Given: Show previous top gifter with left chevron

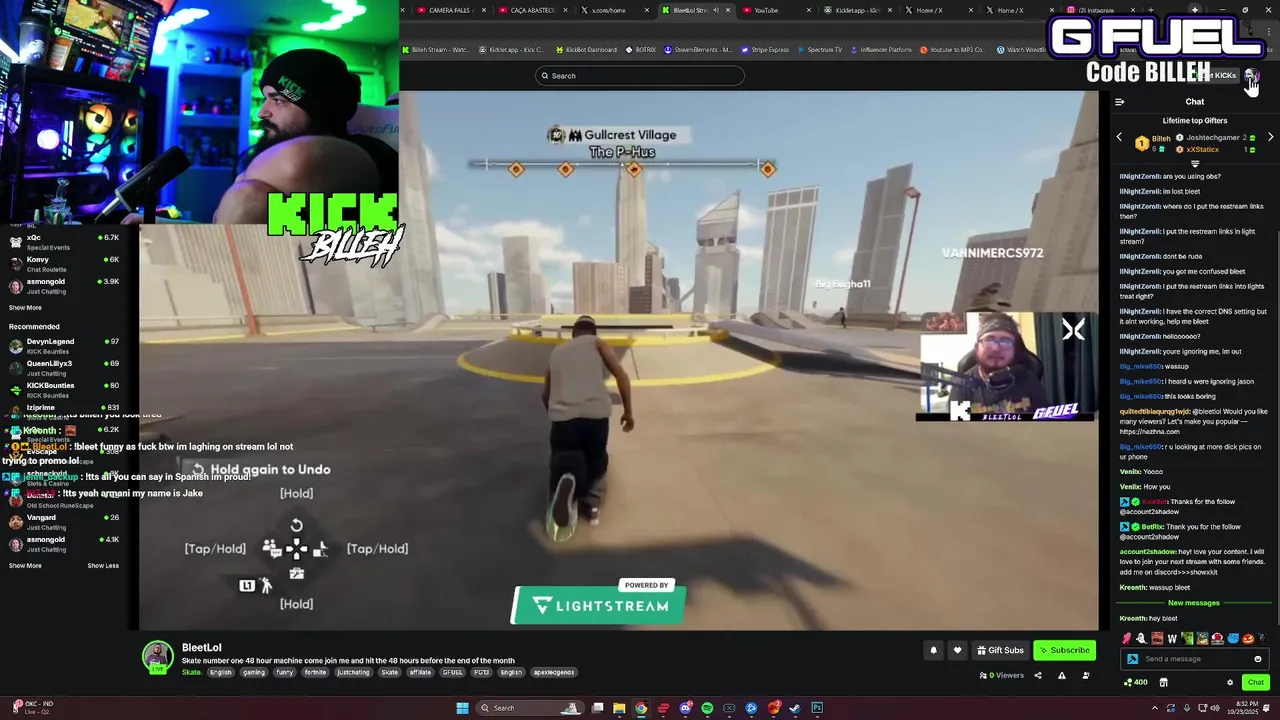Looking at the screenshot, I should pyautogui.click(x=1119, y=137).
